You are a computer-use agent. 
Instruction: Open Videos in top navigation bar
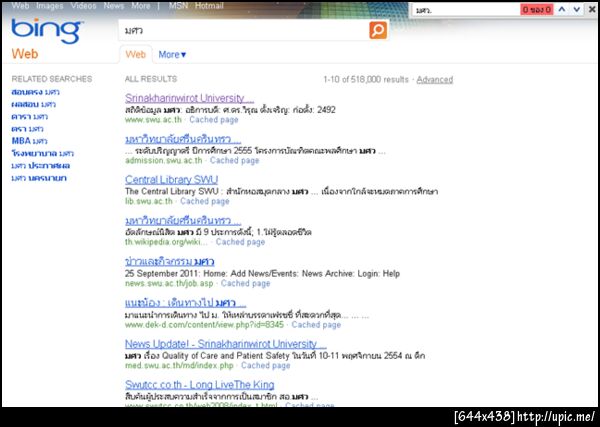click(x=83, y=6)
